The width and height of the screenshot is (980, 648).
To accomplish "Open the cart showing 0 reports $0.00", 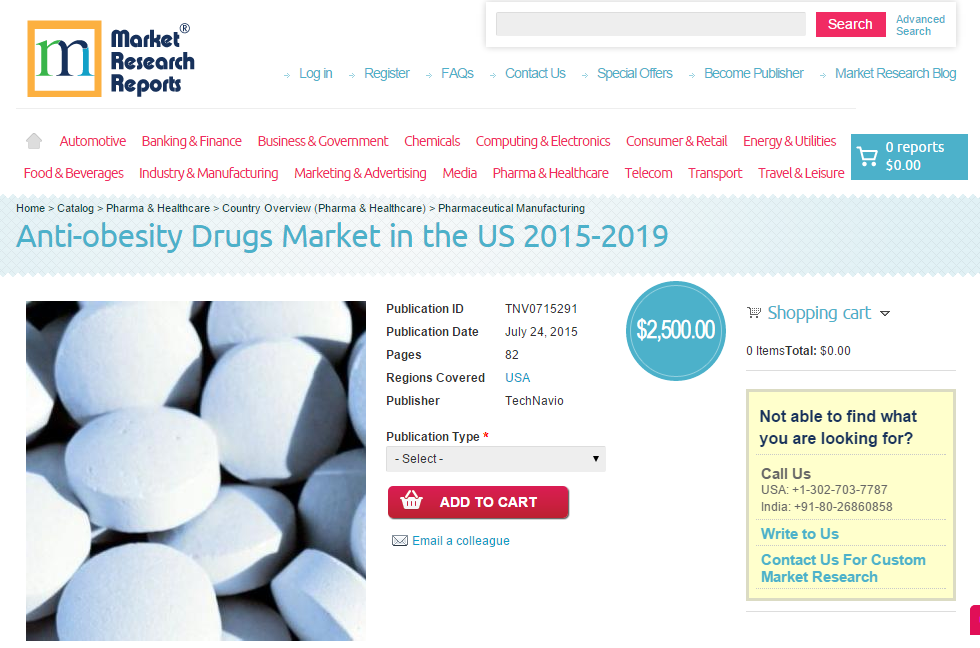I will coord(908,156).
